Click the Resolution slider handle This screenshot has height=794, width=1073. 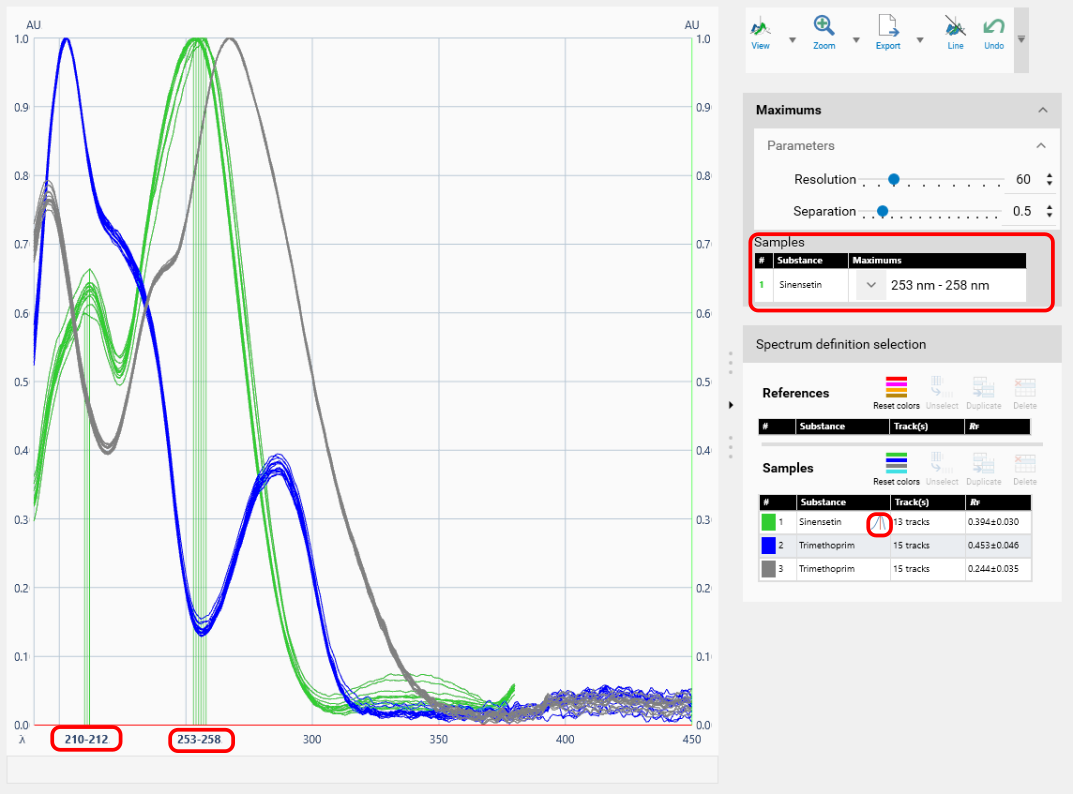894,180
